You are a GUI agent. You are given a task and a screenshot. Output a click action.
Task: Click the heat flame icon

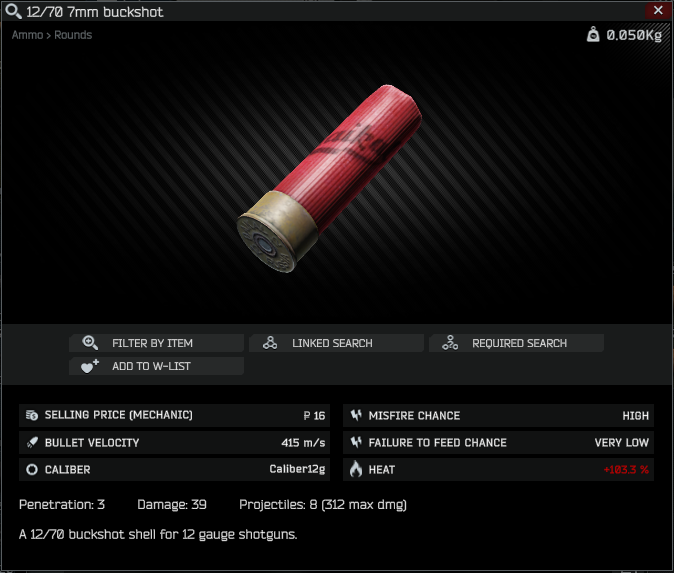356,469
